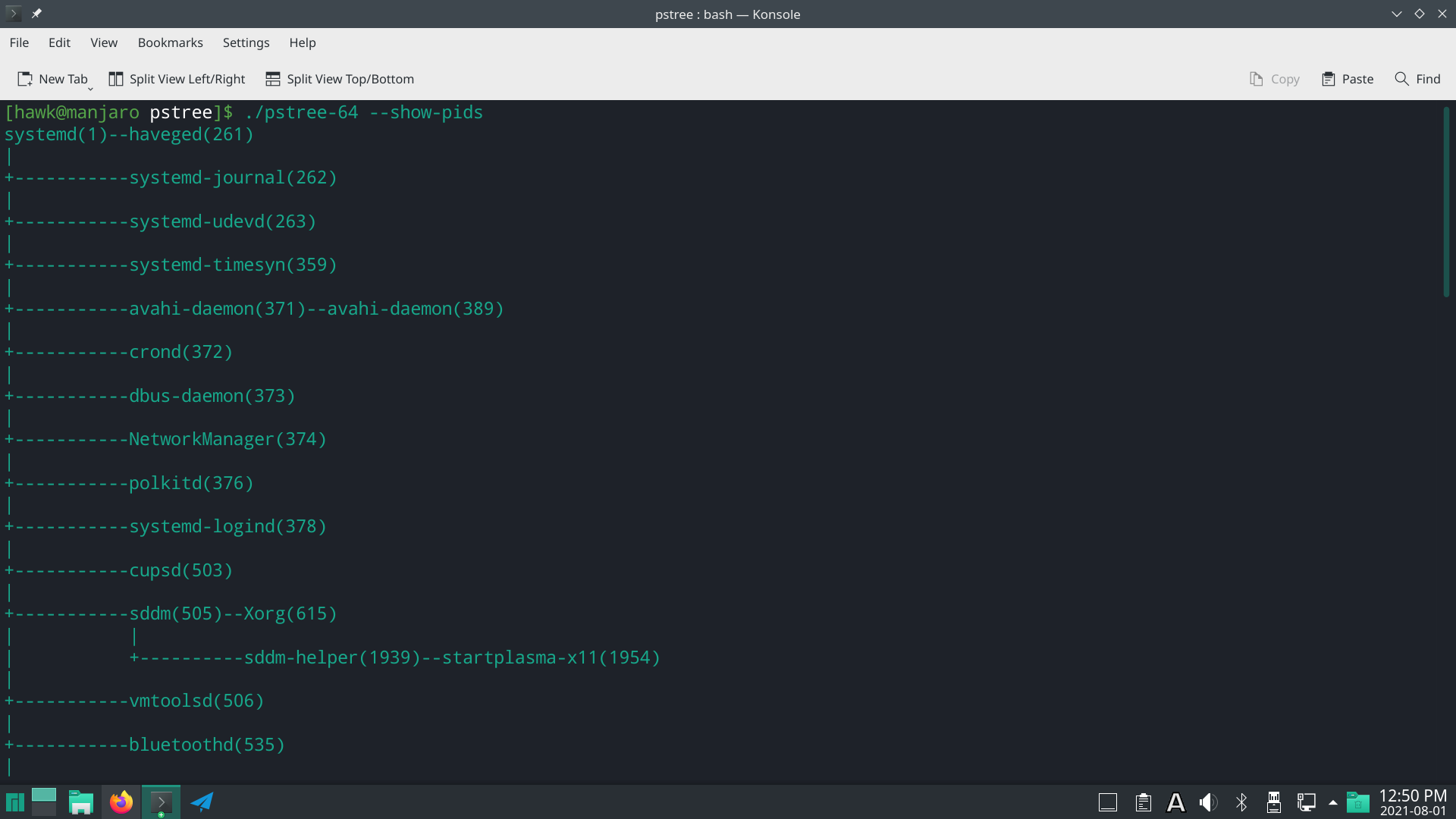Split the view left and right

coord(177,79)
